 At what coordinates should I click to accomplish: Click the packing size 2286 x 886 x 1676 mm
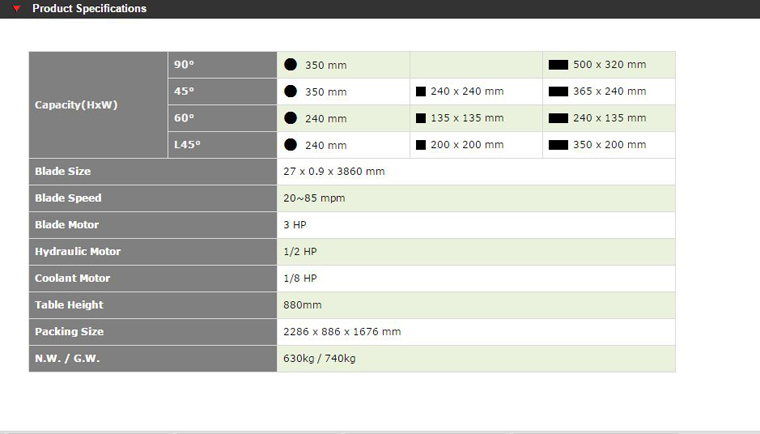342,332
